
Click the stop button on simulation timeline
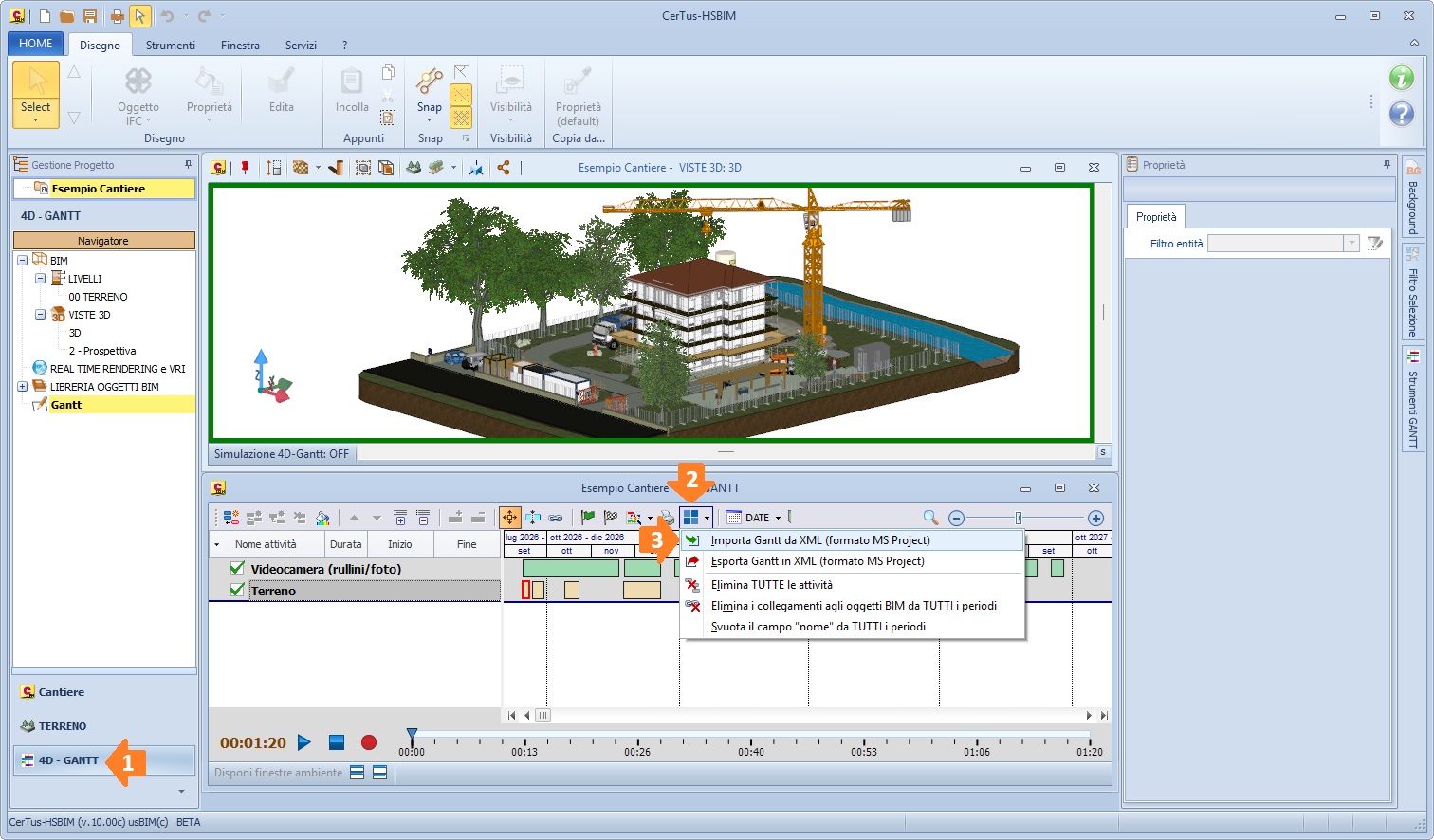(337, 742)
